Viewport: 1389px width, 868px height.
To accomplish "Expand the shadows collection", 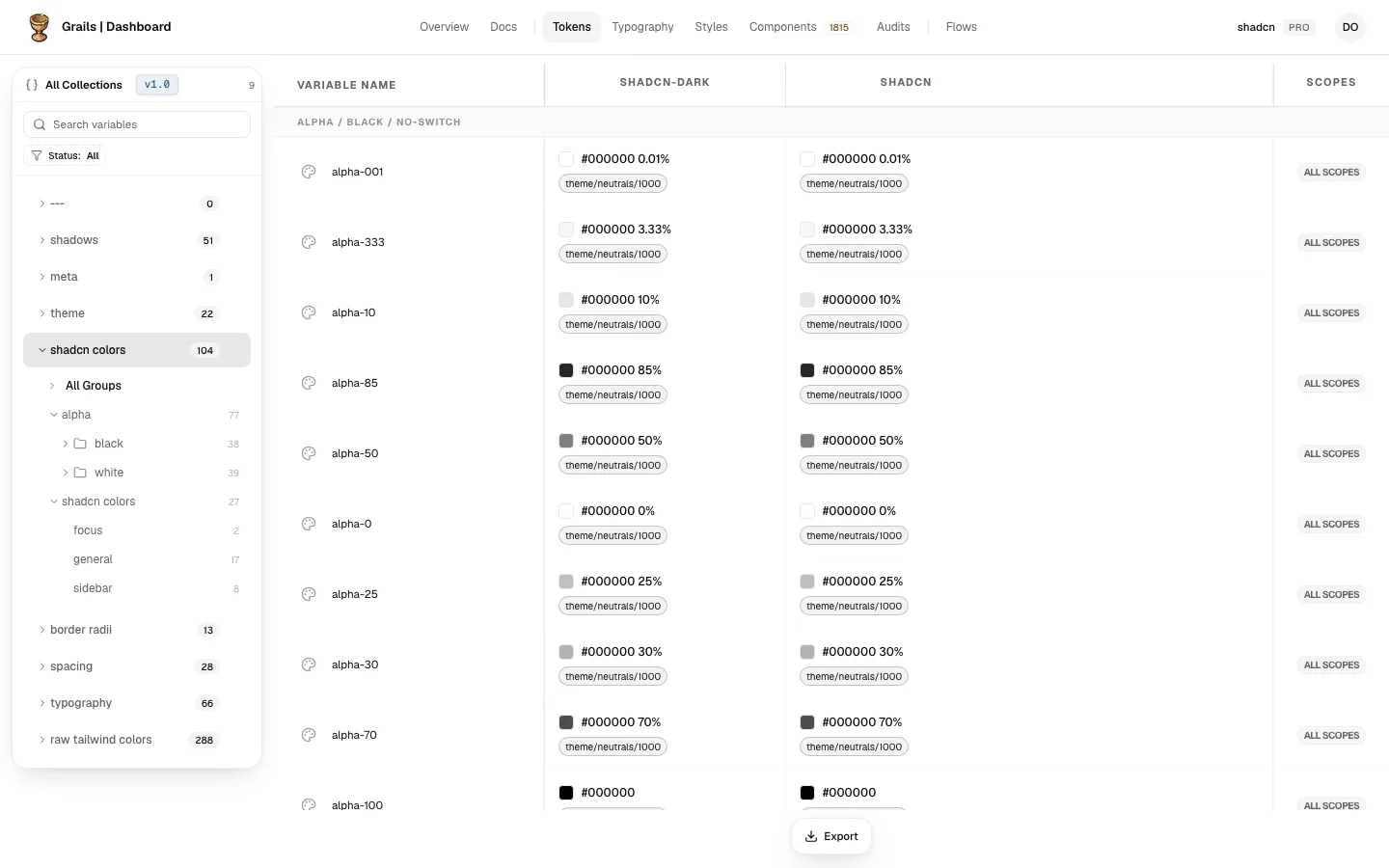I will [x=42, y=240].
